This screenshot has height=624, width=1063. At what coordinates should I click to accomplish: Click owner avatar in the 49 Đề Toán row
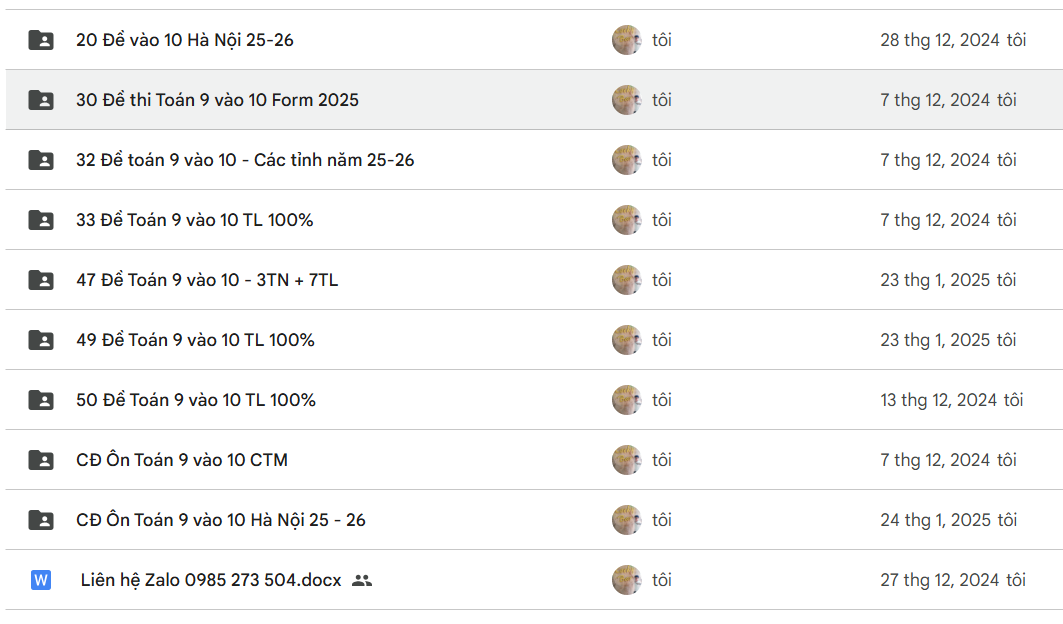click(626, 340)
